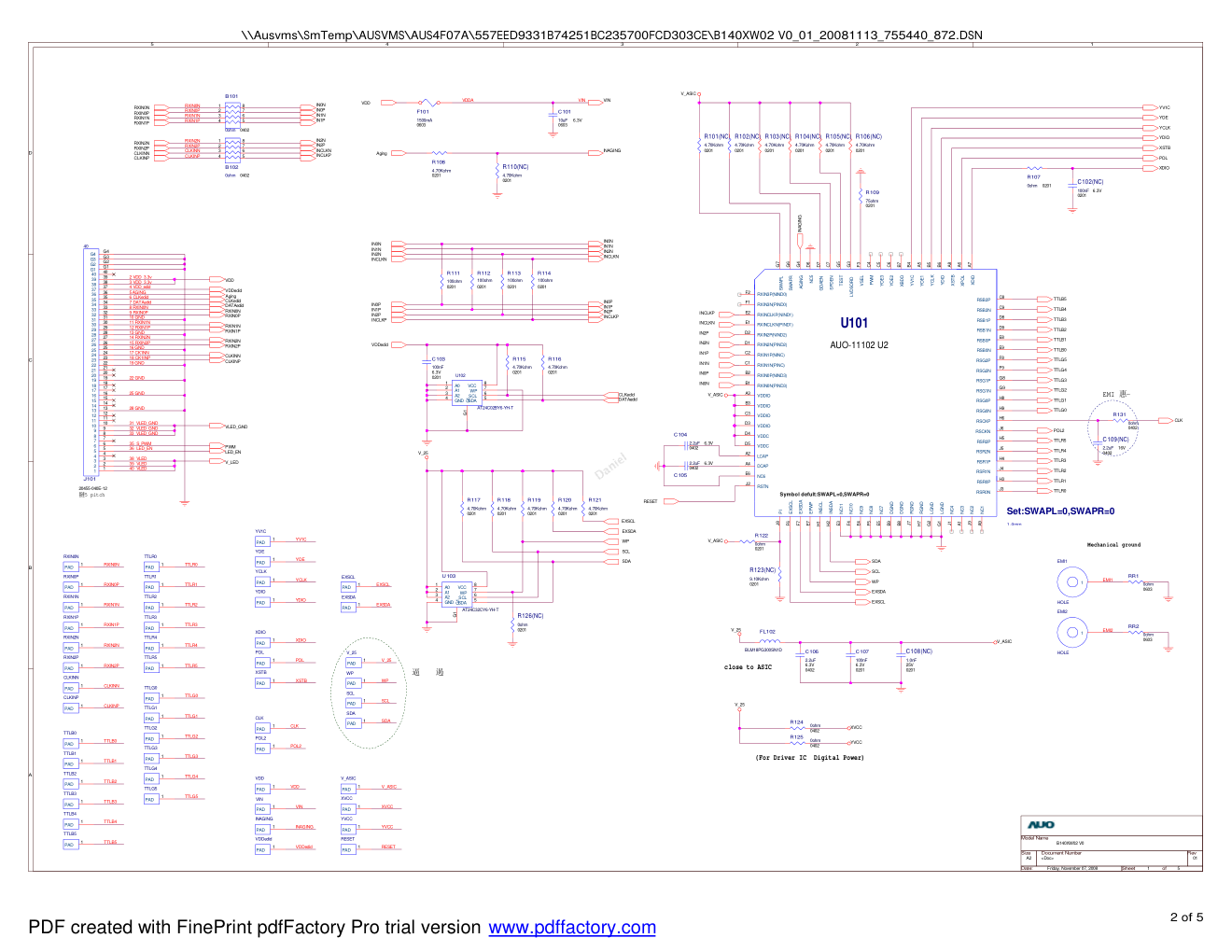Select the R122 resistor label
1232x952 pixels.
point(762,536)
